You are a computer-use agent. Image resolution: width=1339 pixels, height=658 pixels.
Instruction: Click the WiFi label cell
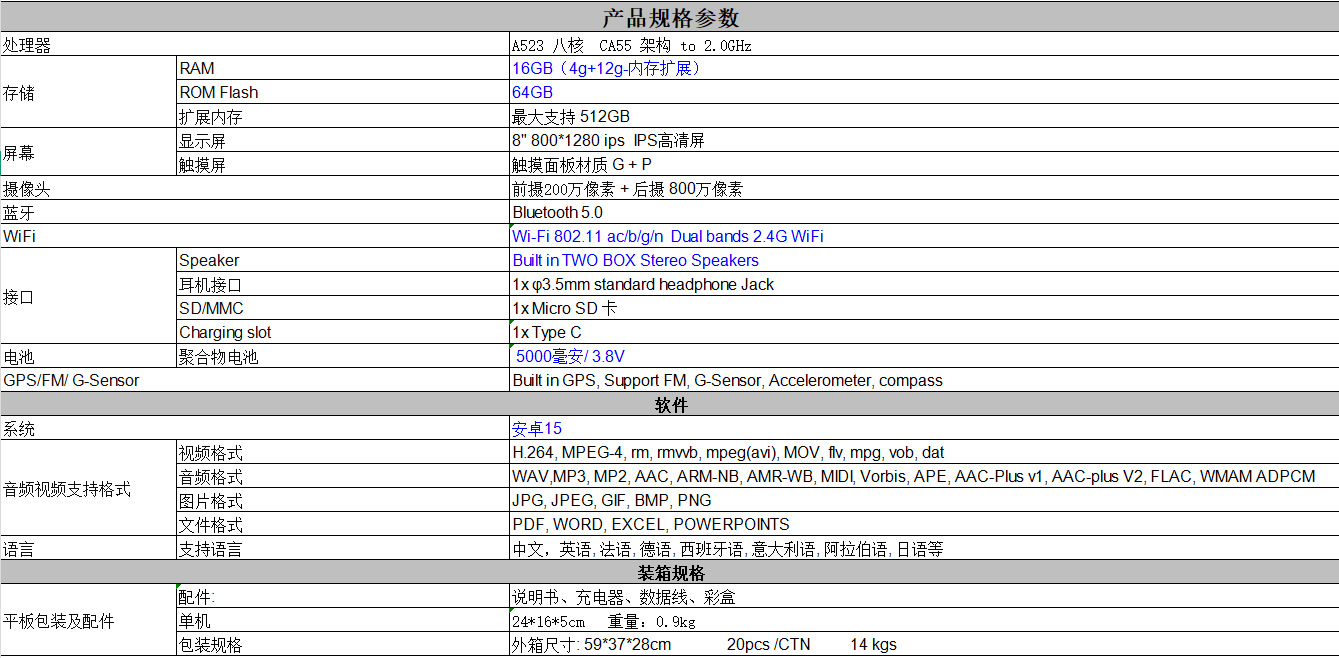[255, 237]
